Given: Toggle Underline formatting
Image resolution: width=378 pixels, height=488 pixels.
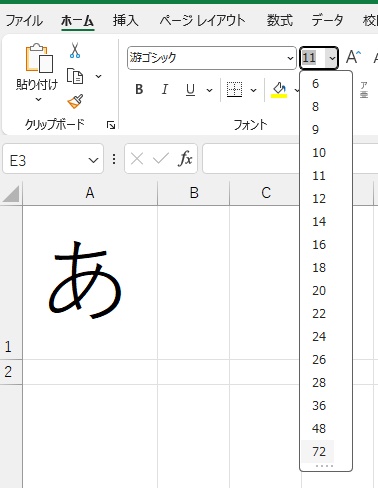Looking at the screenshot, I should [x=190, y=89].
